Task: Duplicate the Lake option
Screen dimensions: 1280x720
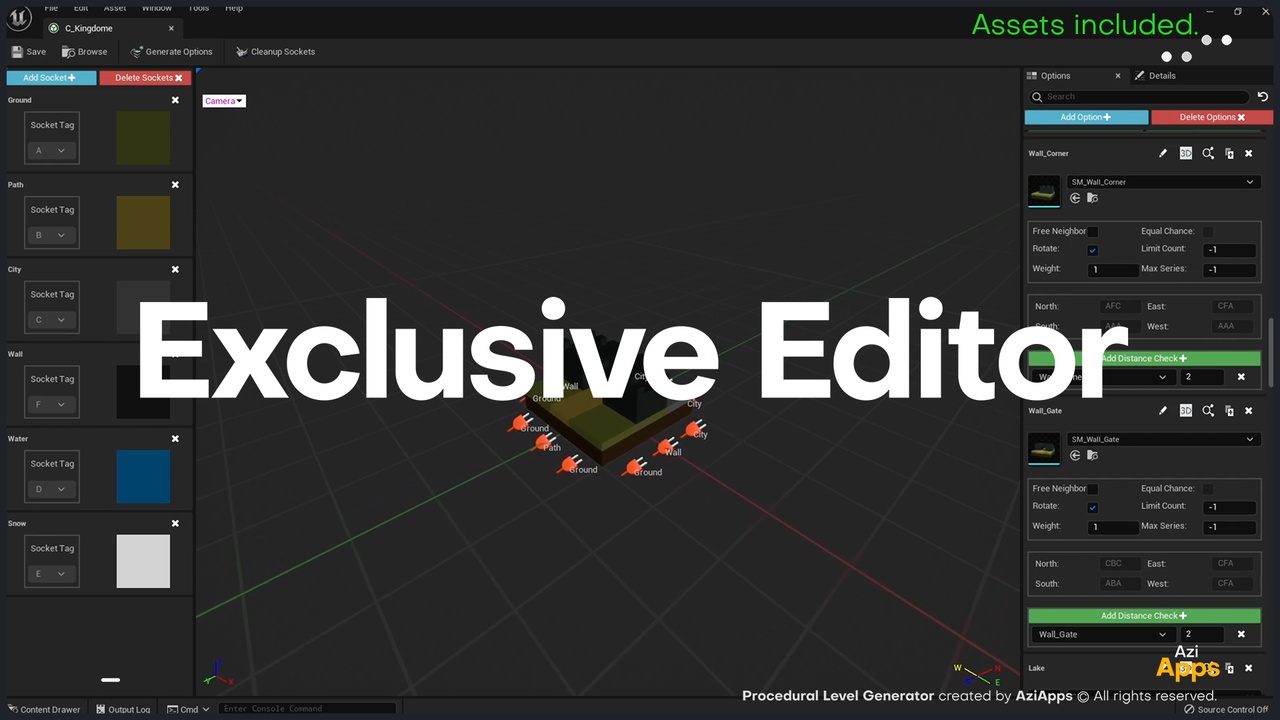Action: [1229, 668]
